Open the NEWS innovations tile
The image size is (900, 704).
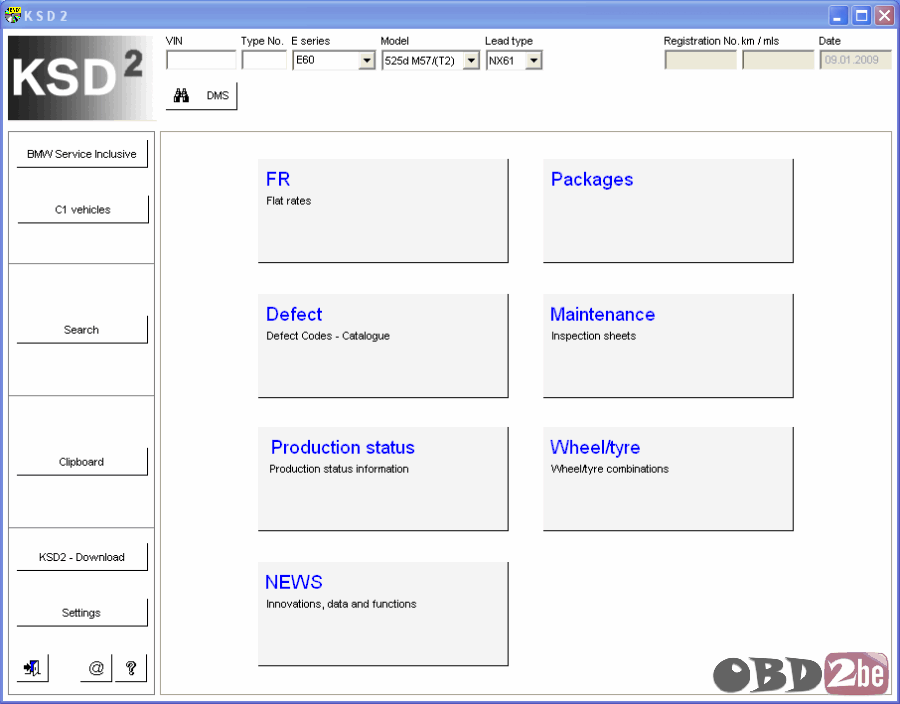383,614
